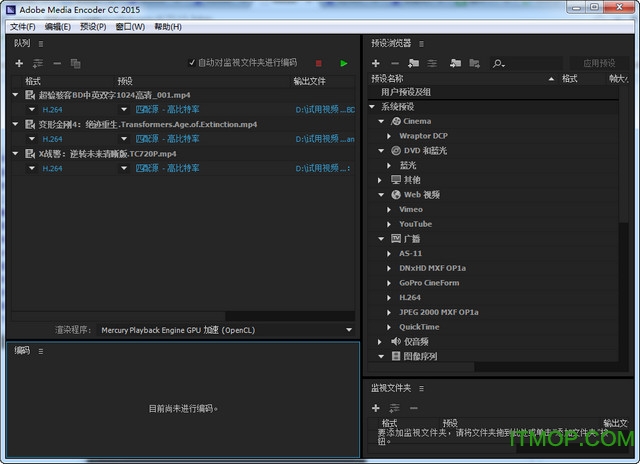
Task: Click queue horizontal scrollbar
Action: click(x=118, y=316)
